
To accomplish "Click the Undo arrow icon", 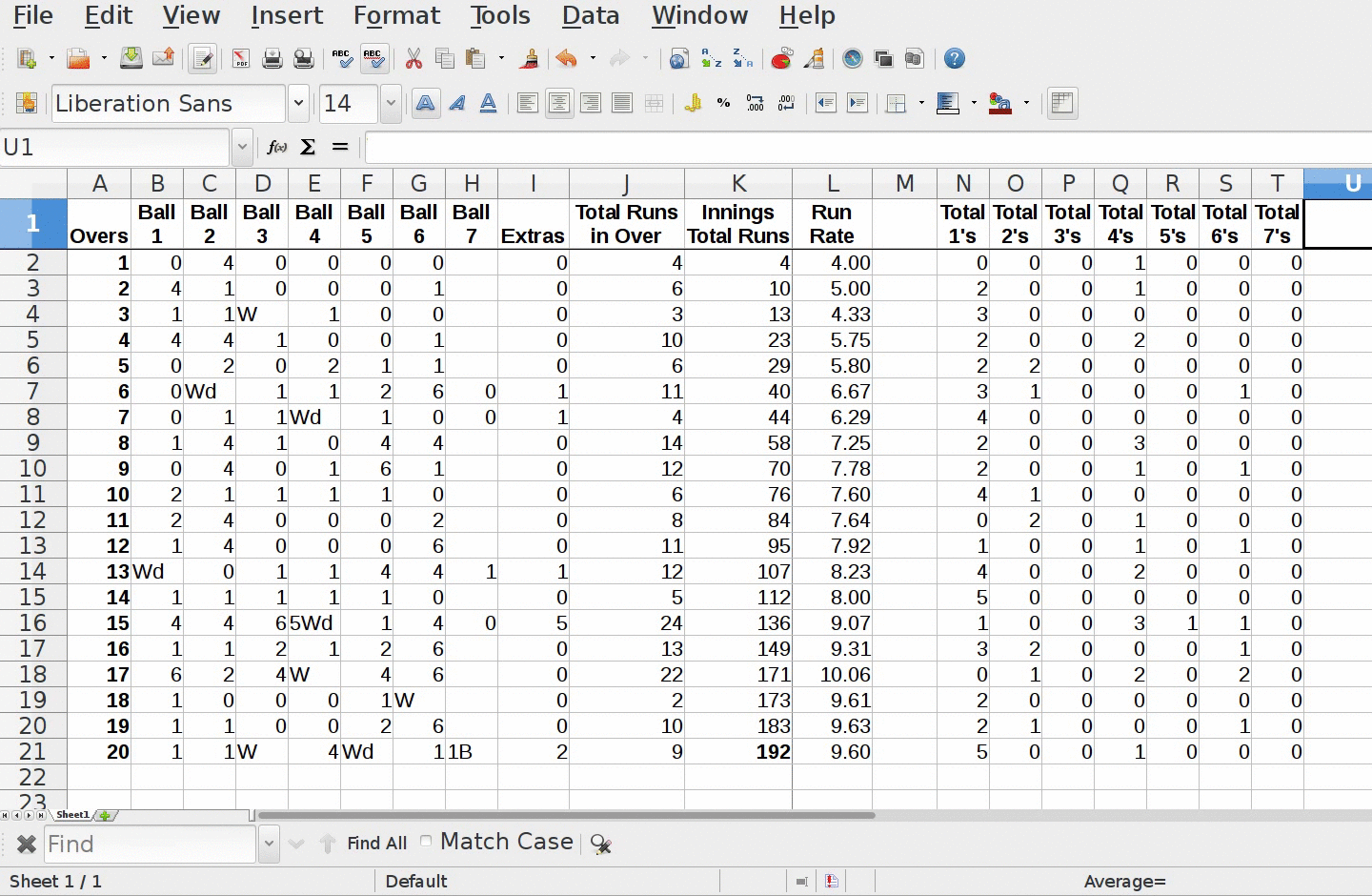I will pyautogui.click(x=566, y=59).
